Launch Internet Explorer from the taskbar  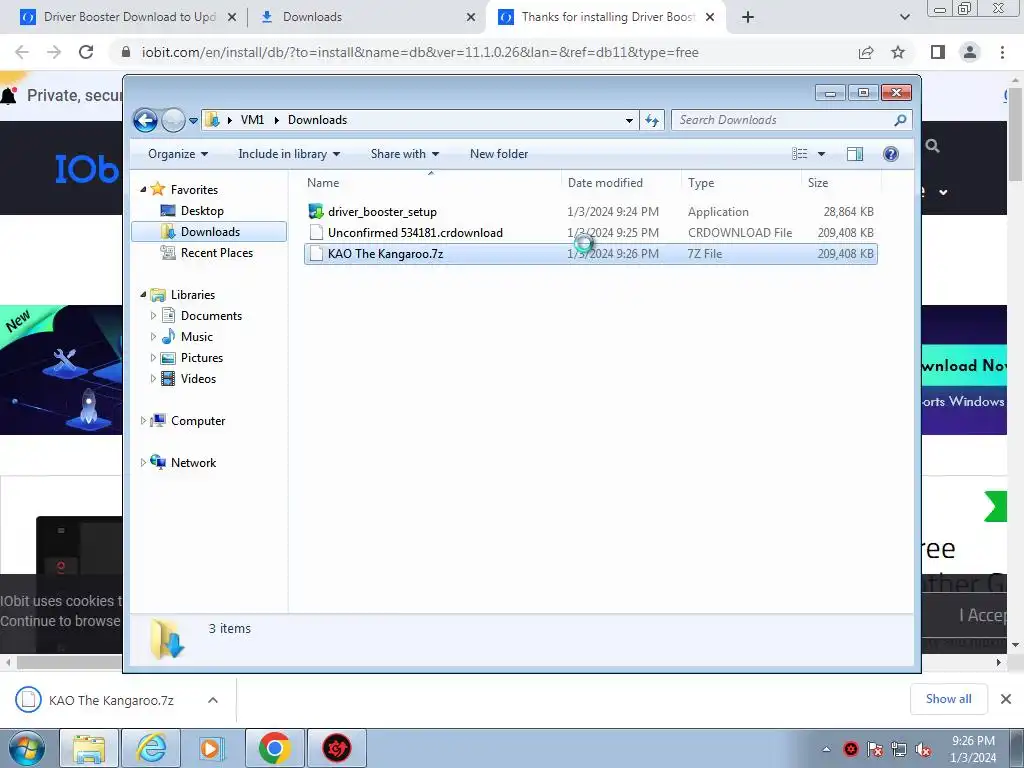pyautogui.click(x=151, y=748)
